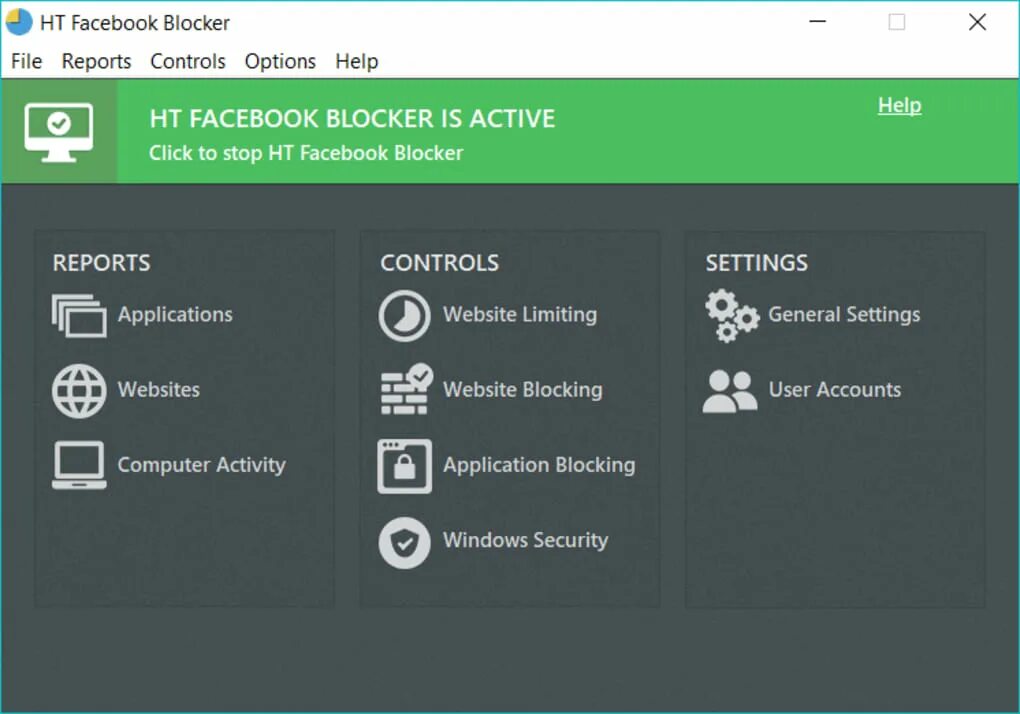
Task: Click the Websites globe icon
Action: [x=79, y=390]
